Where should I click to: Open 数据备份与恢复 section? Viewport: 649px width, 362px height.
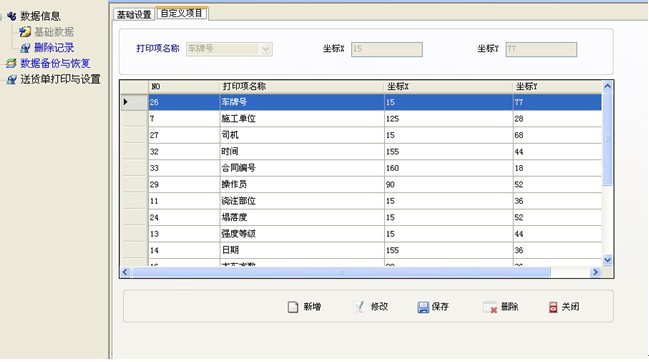click(55, 63)
